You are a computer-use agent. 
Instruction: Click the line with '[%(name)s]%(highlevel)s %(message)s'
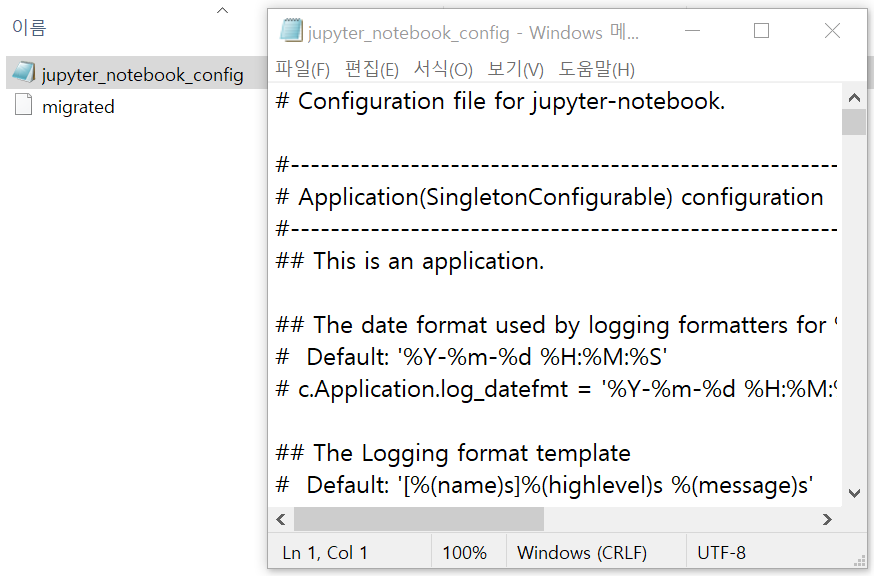click(x=545, y=486)
